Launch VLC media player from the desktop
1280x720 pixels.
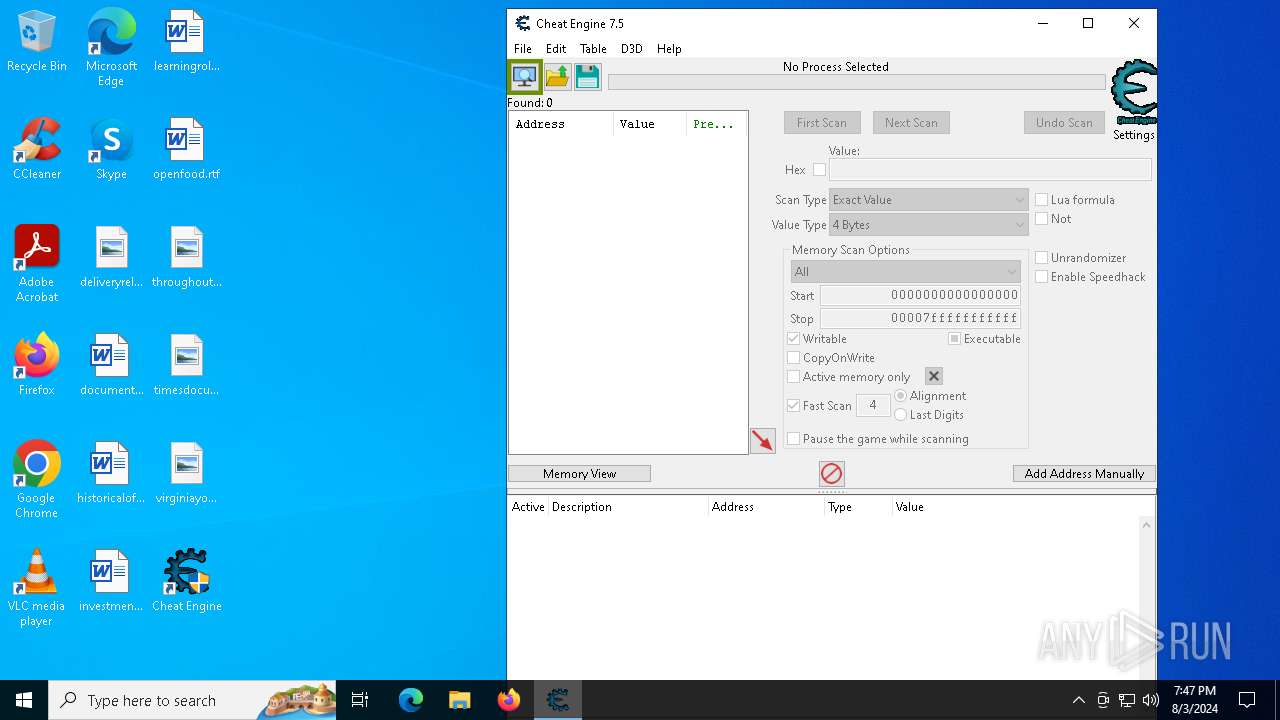tap(37, 588)
